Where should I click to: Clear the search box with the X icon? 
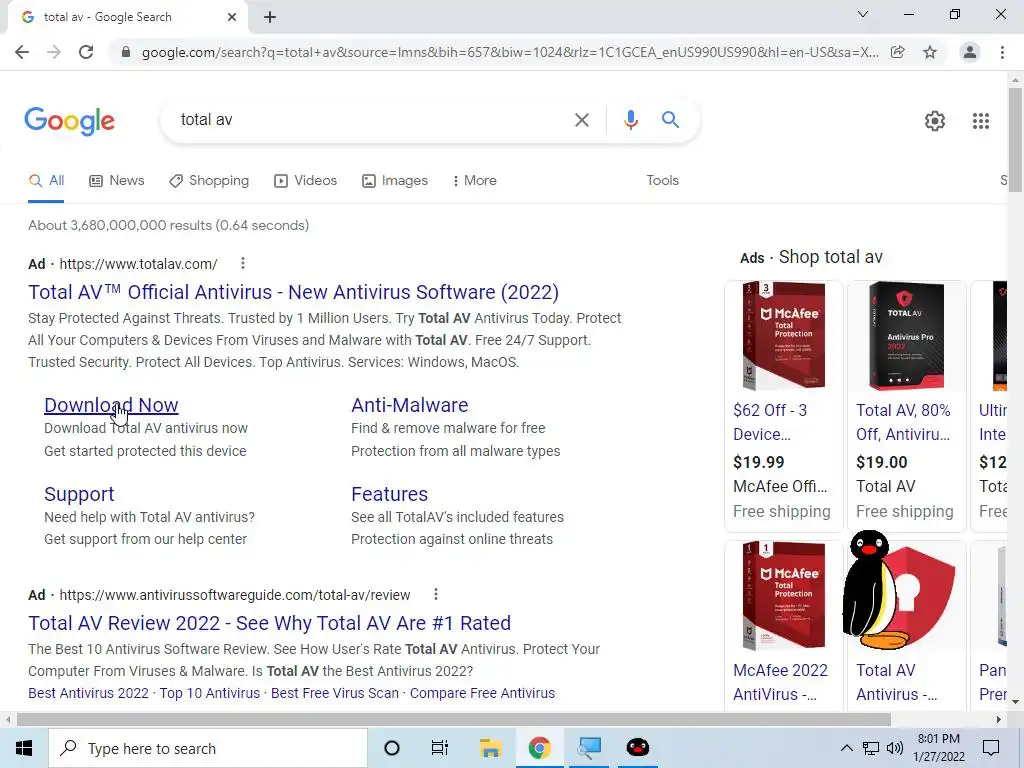581,120
